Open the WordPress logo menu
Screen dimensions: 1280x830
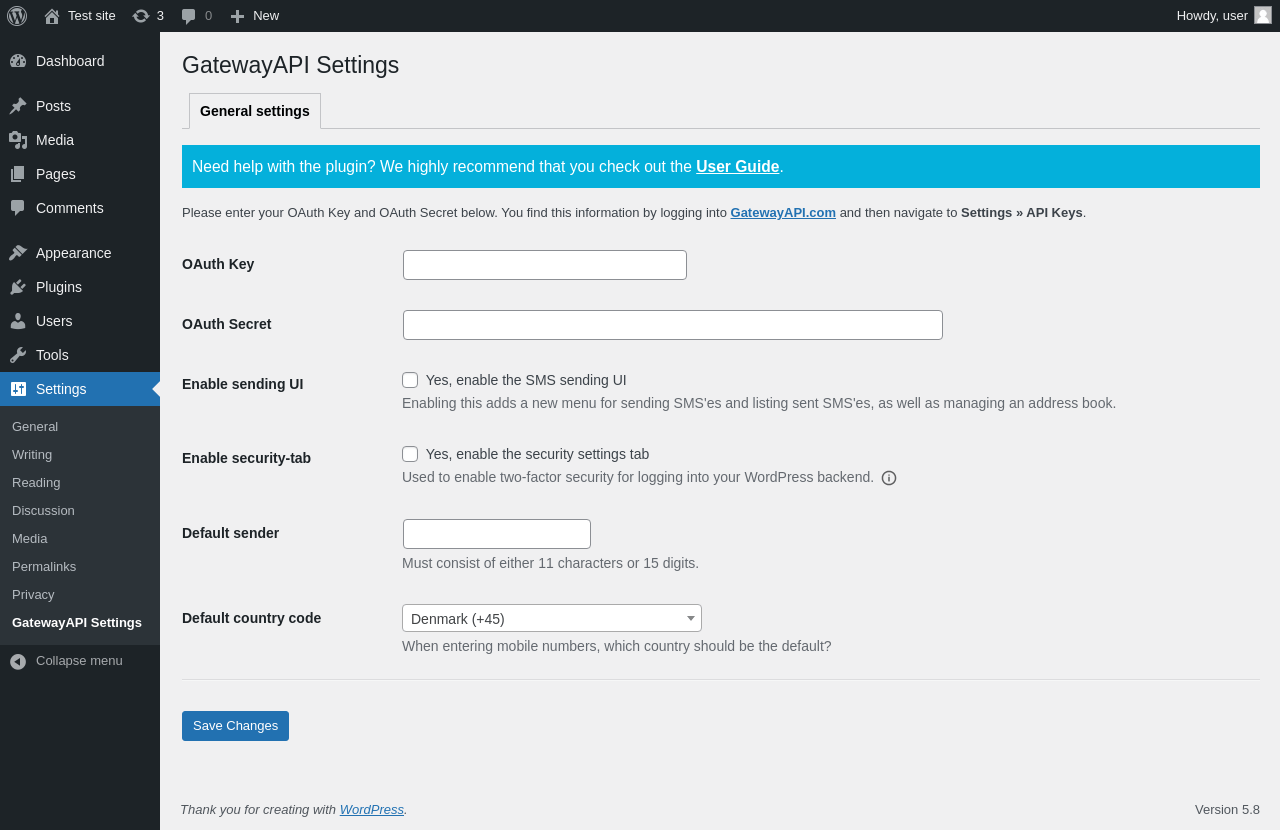pyautogui.click(x=17, y=16)
